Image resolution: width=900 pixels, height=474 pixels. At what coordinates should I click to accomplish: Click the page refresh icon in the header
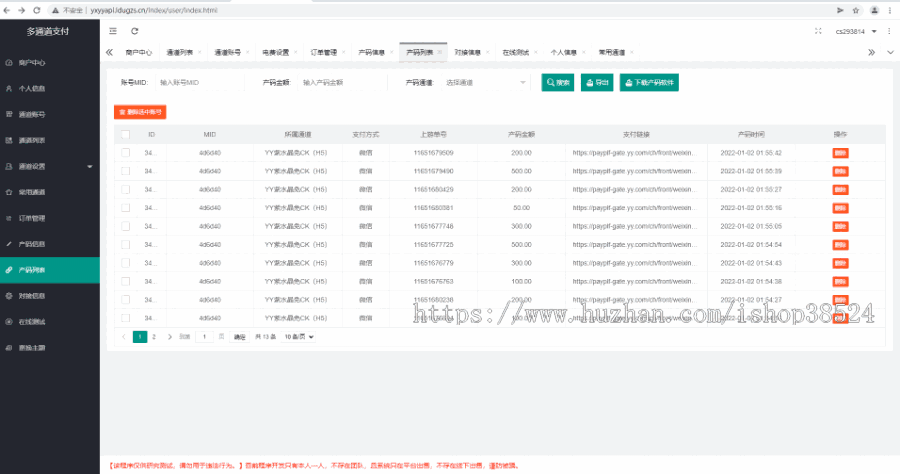pos(134,31)
